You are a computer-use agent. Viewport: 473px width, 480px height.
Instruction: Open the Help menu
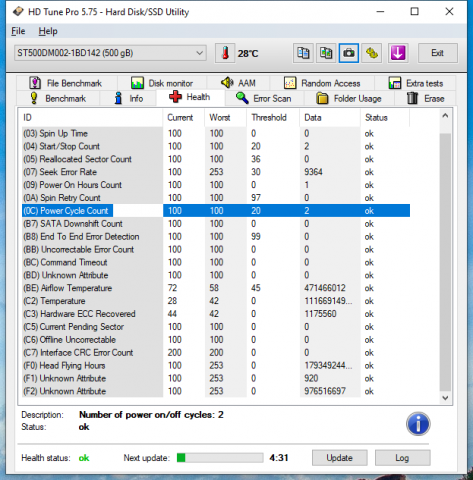pyautogui.click(x=48, y=31)
